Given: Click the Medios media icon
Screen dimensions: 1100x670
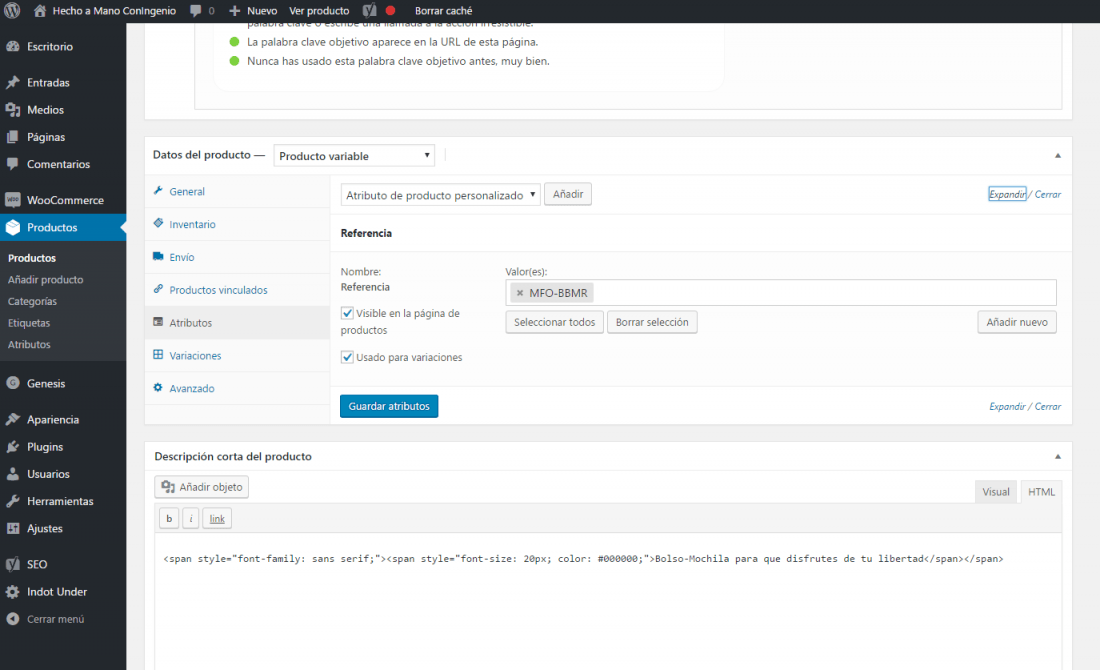Looking at the screenshot, I should tap(13, 109).
